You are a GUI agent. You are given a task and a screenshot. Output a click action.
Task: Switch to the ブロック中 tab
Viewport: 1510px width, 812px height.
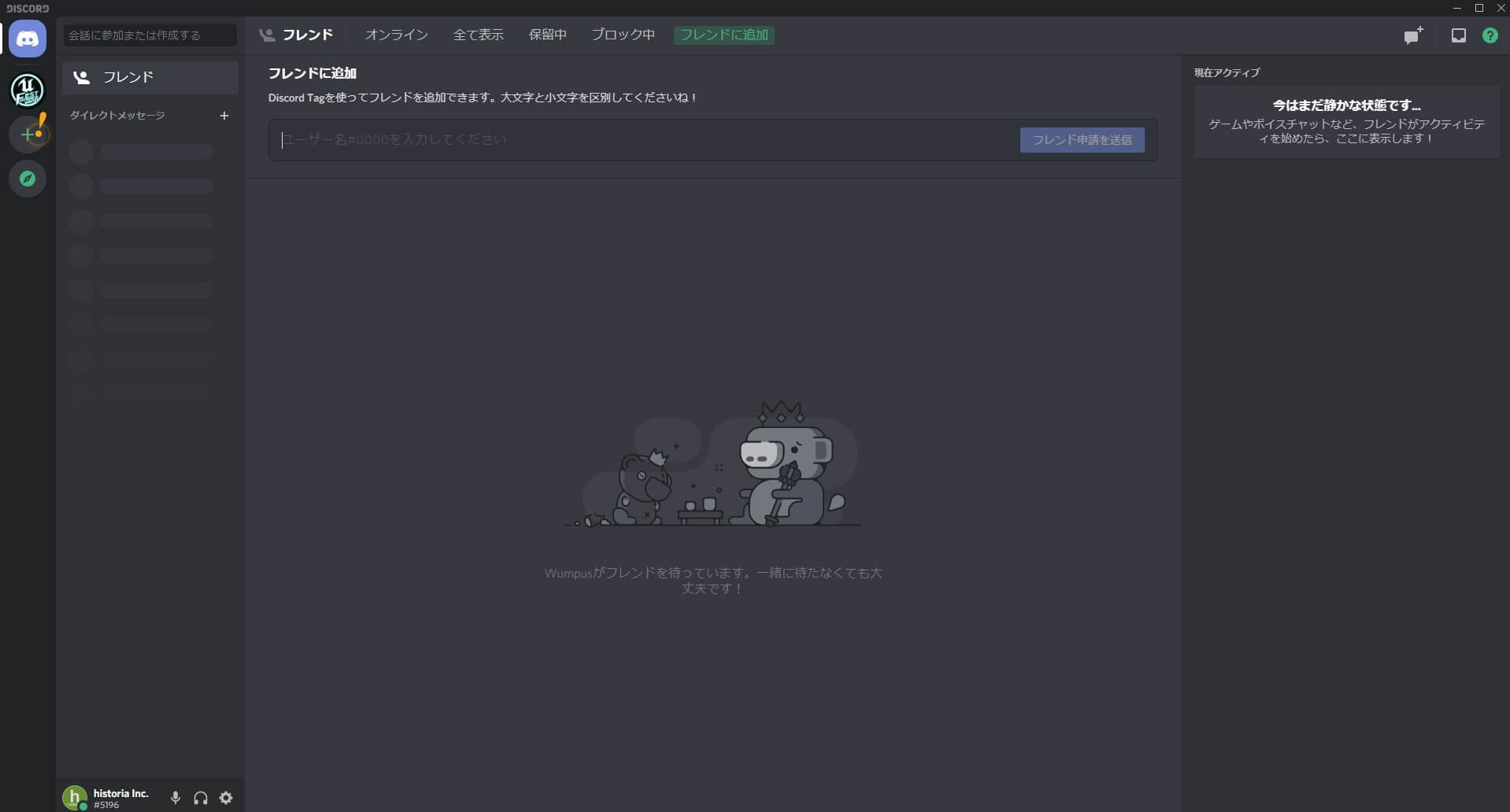coord(624,35)
